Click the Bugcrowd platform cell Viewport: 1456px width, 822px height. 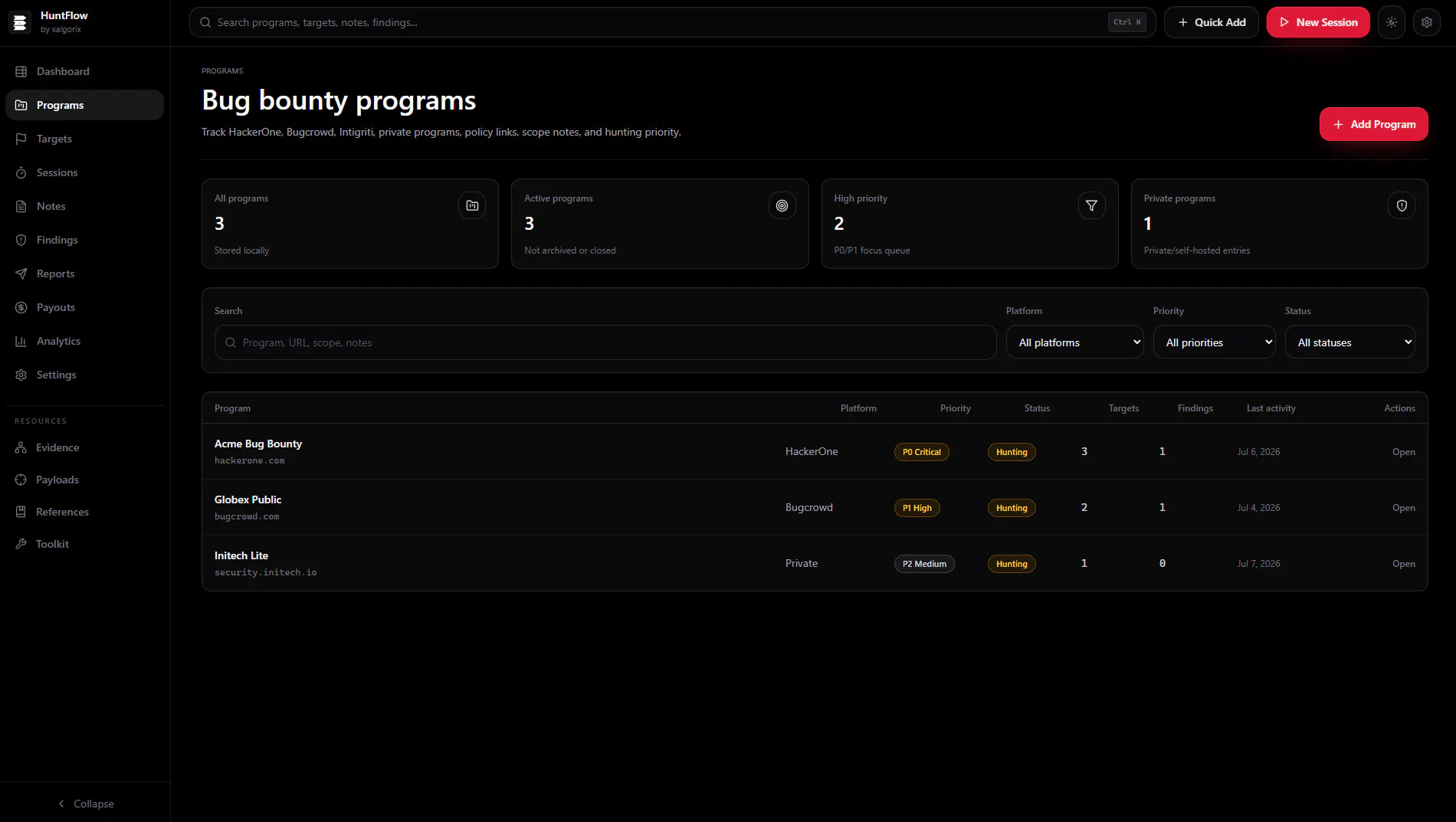point(808,507)
